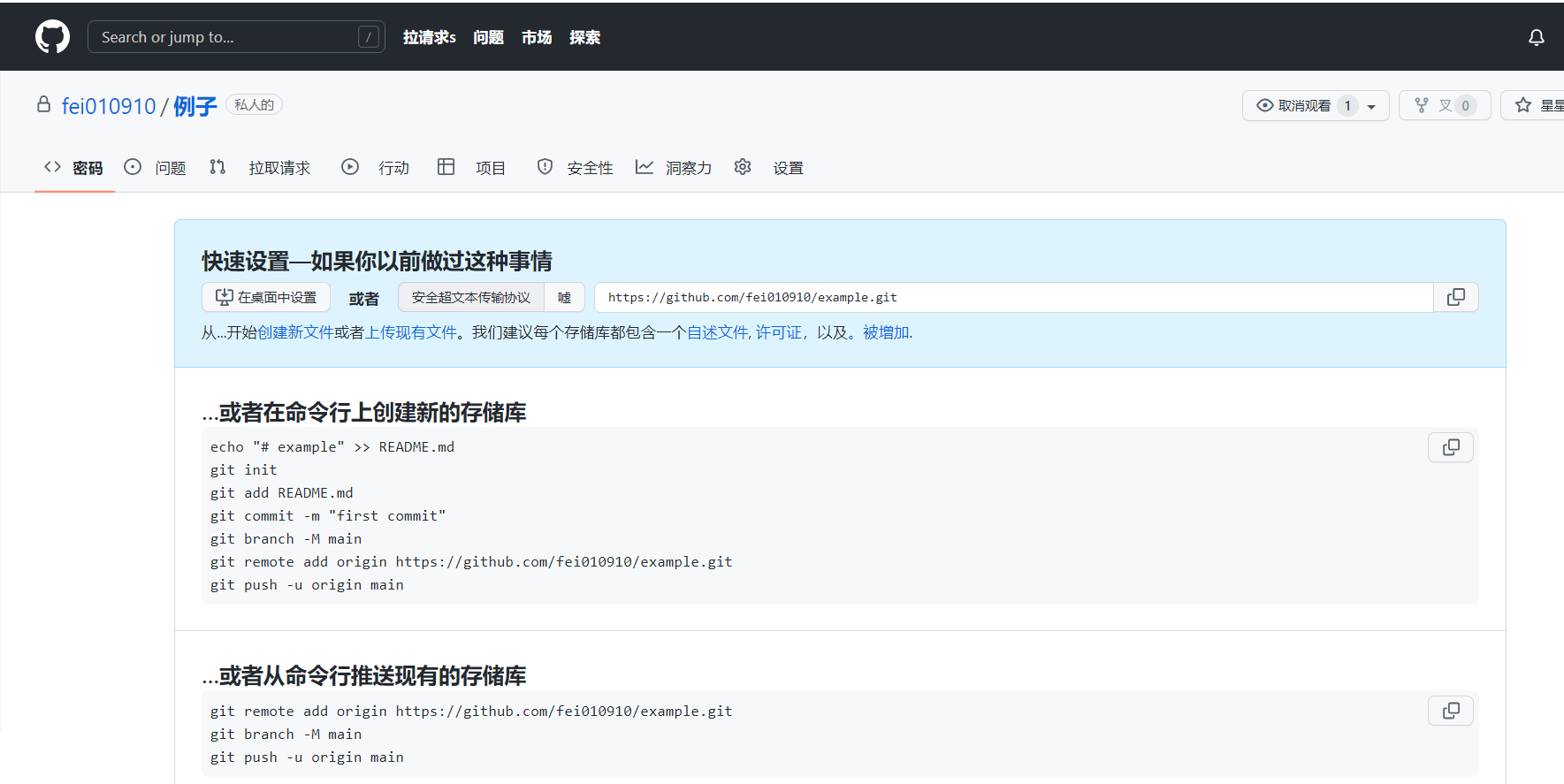Click the 或者从命令行推送现有的存储库 heading
1564x784 pixels.
point(364,675)
